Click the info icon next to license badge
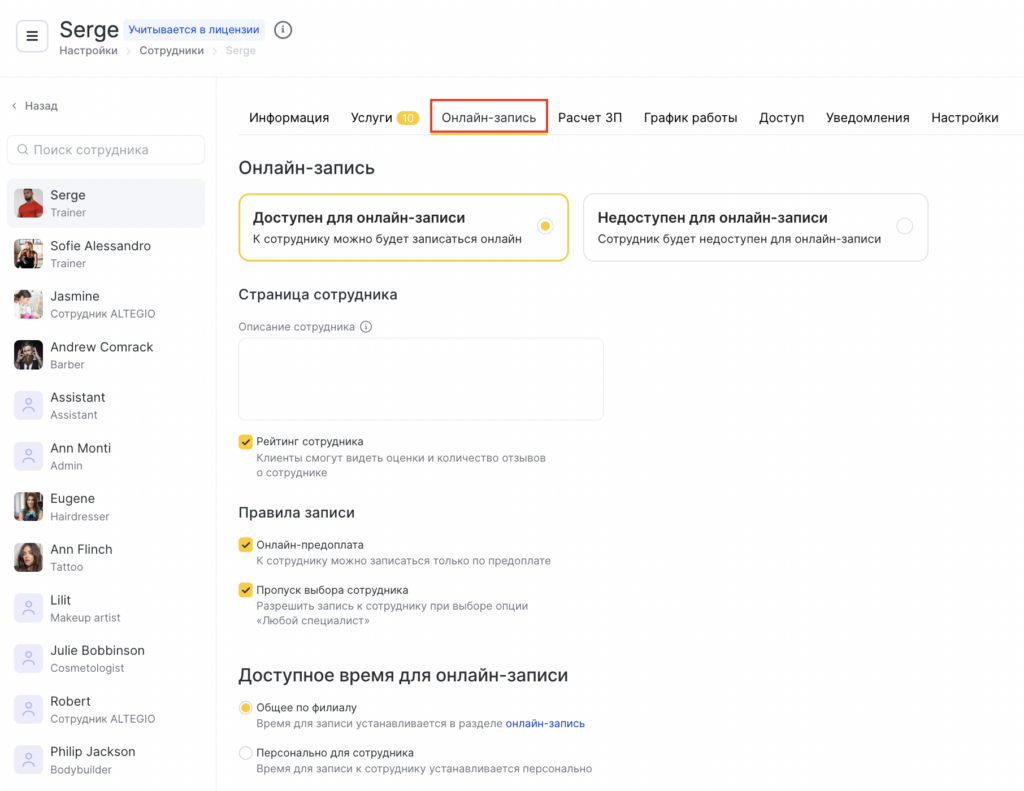The image size is (1024, 791). 283,30
